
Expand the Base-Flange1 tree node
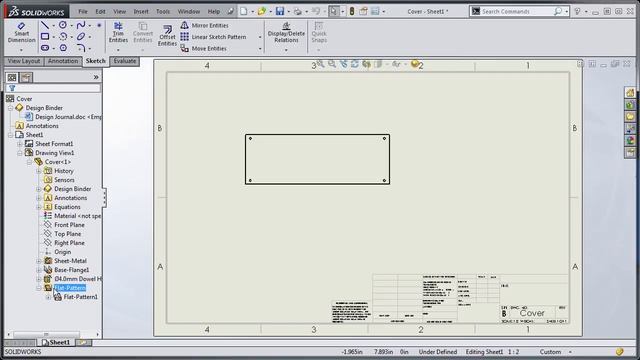tap(38, 270)
